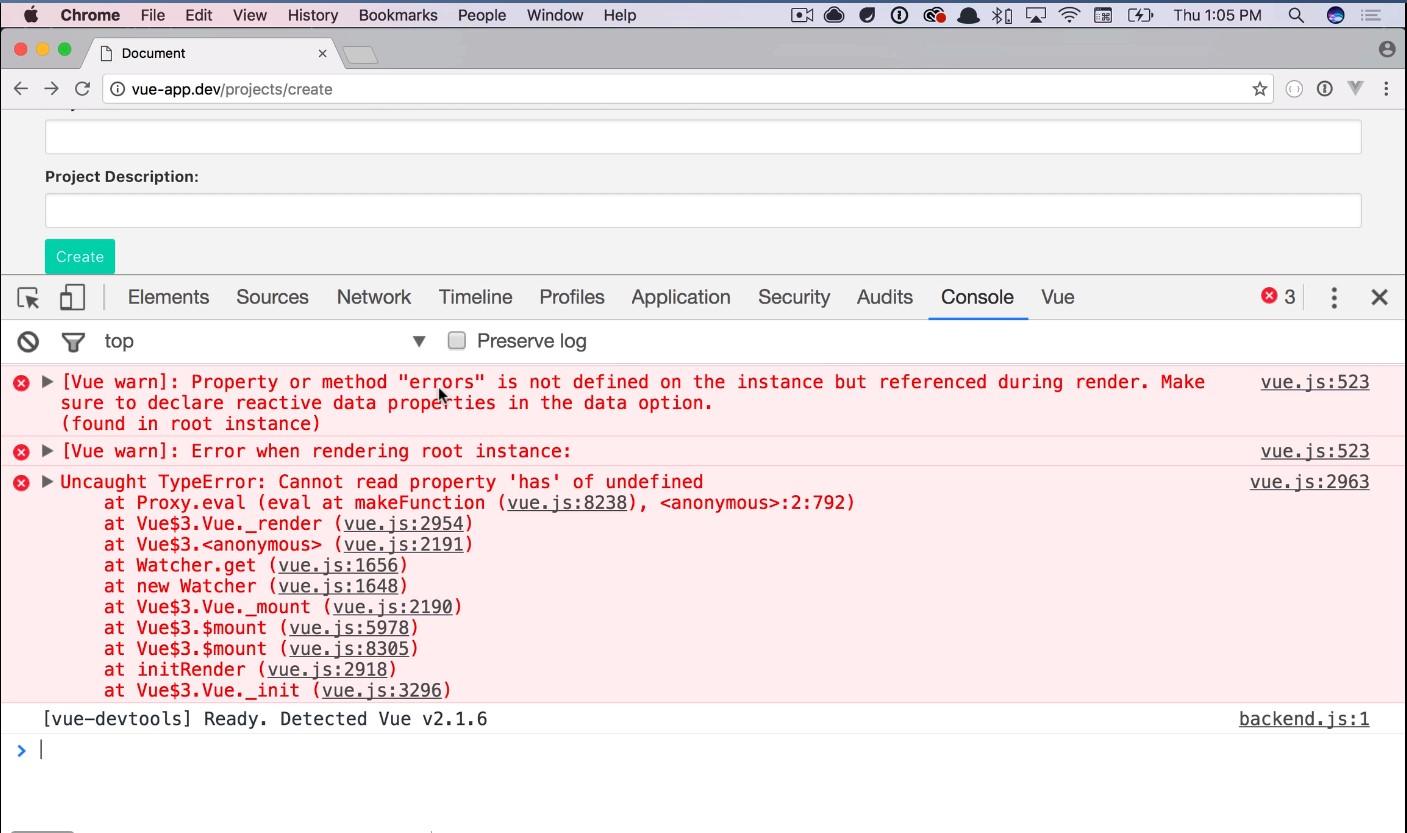
Task: Open the History menu
Action: pos(313,15)
